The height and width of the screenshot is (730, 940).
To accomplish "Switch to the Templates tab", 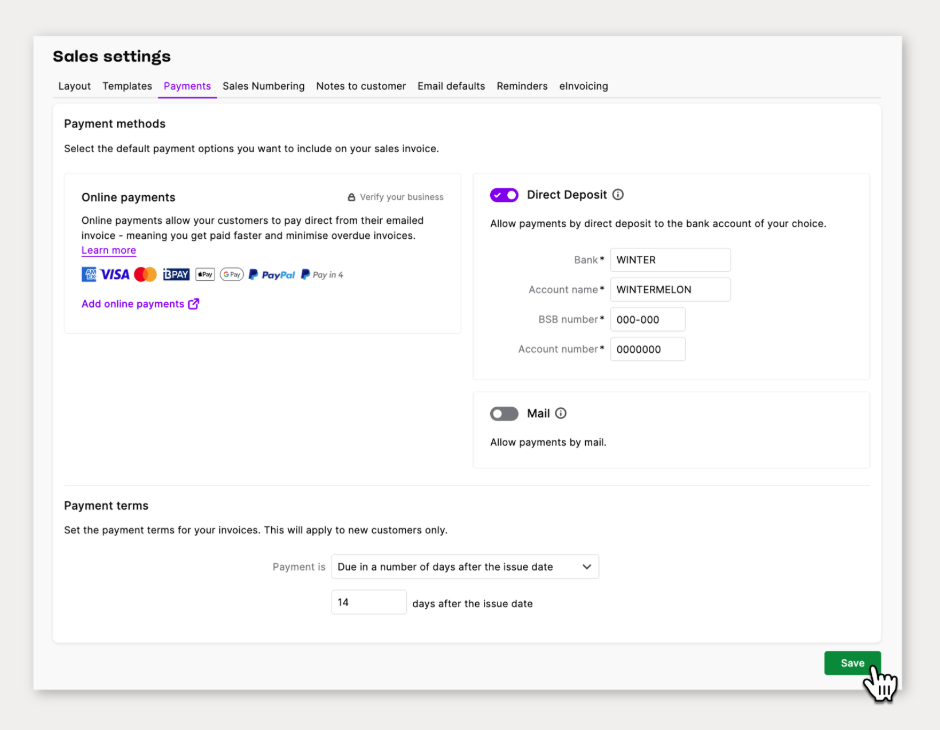I will pos(127,86).
